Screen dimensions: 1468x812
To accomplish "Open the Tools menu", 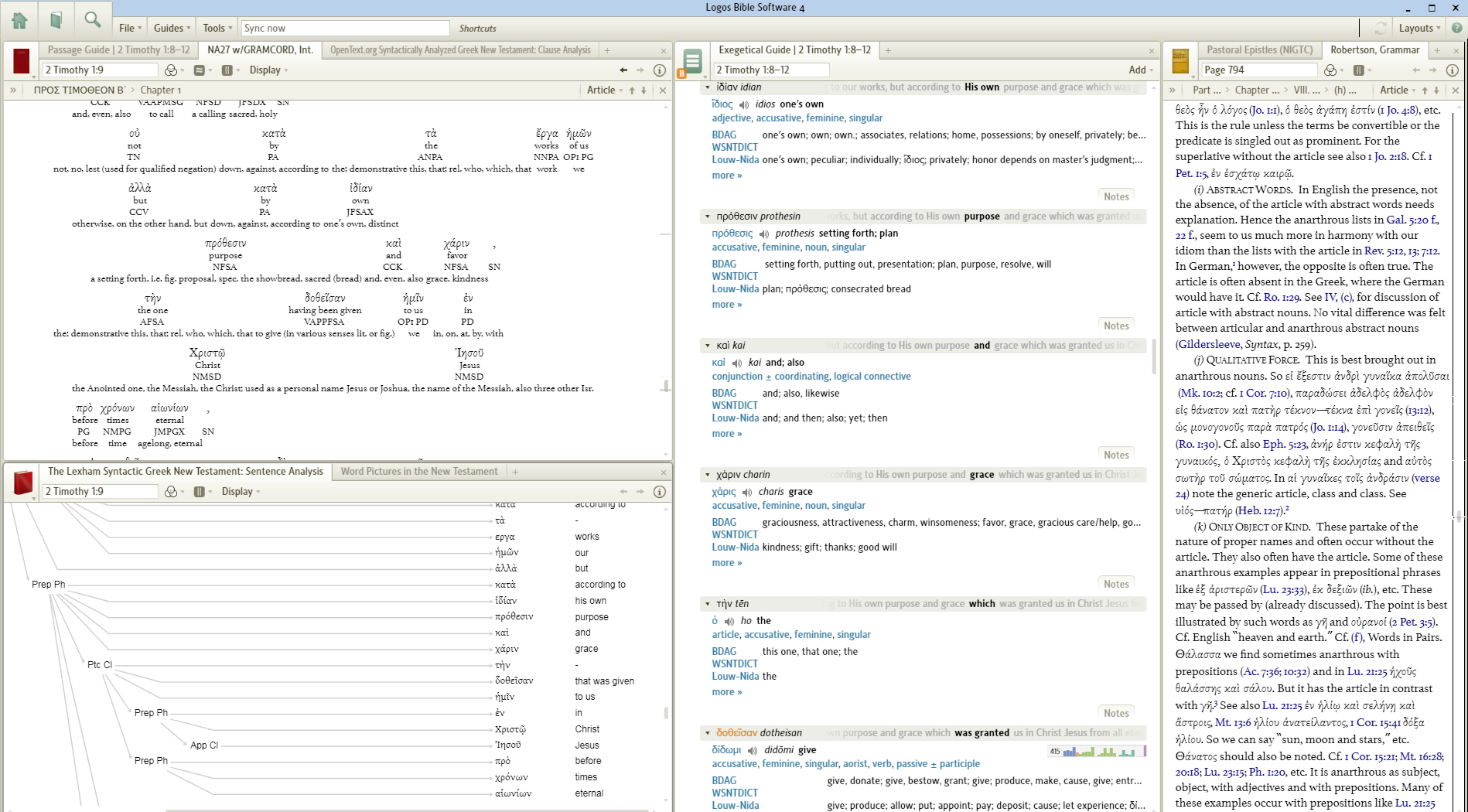I will (217, 28).
